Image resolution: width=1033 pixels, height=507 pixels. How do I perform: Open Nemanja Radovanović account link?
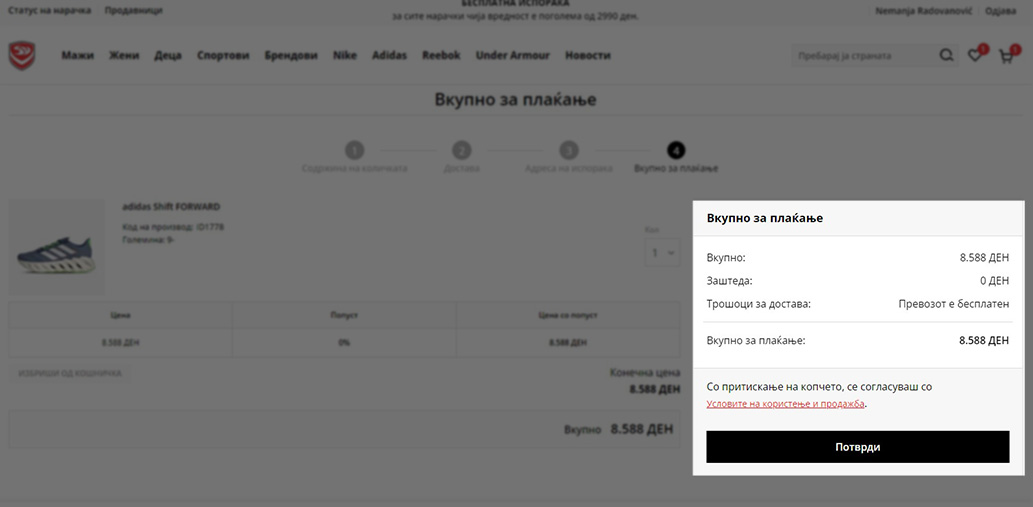pos(924,11)
